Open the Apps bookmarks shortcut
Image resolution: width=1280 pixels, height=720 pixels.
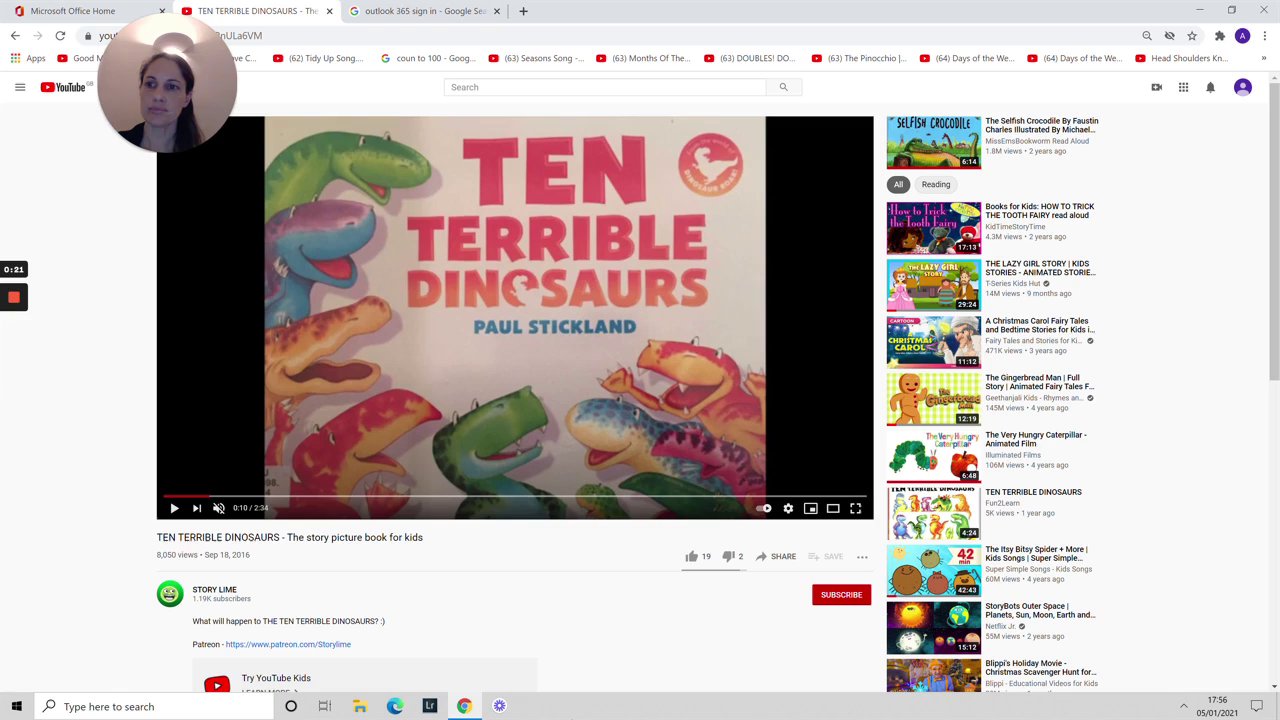click(28, 58)
